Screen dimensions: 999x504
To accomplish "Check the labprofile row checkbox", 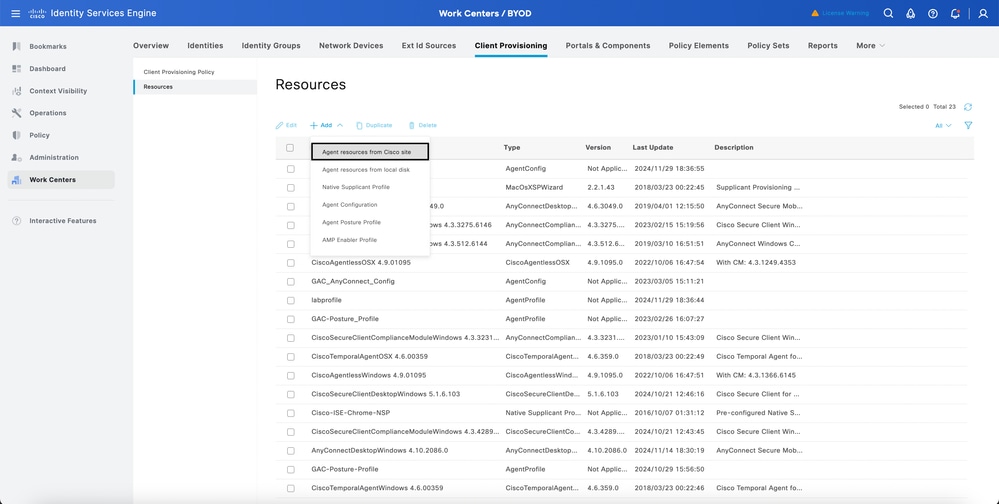I will click(x=291, y=300).
